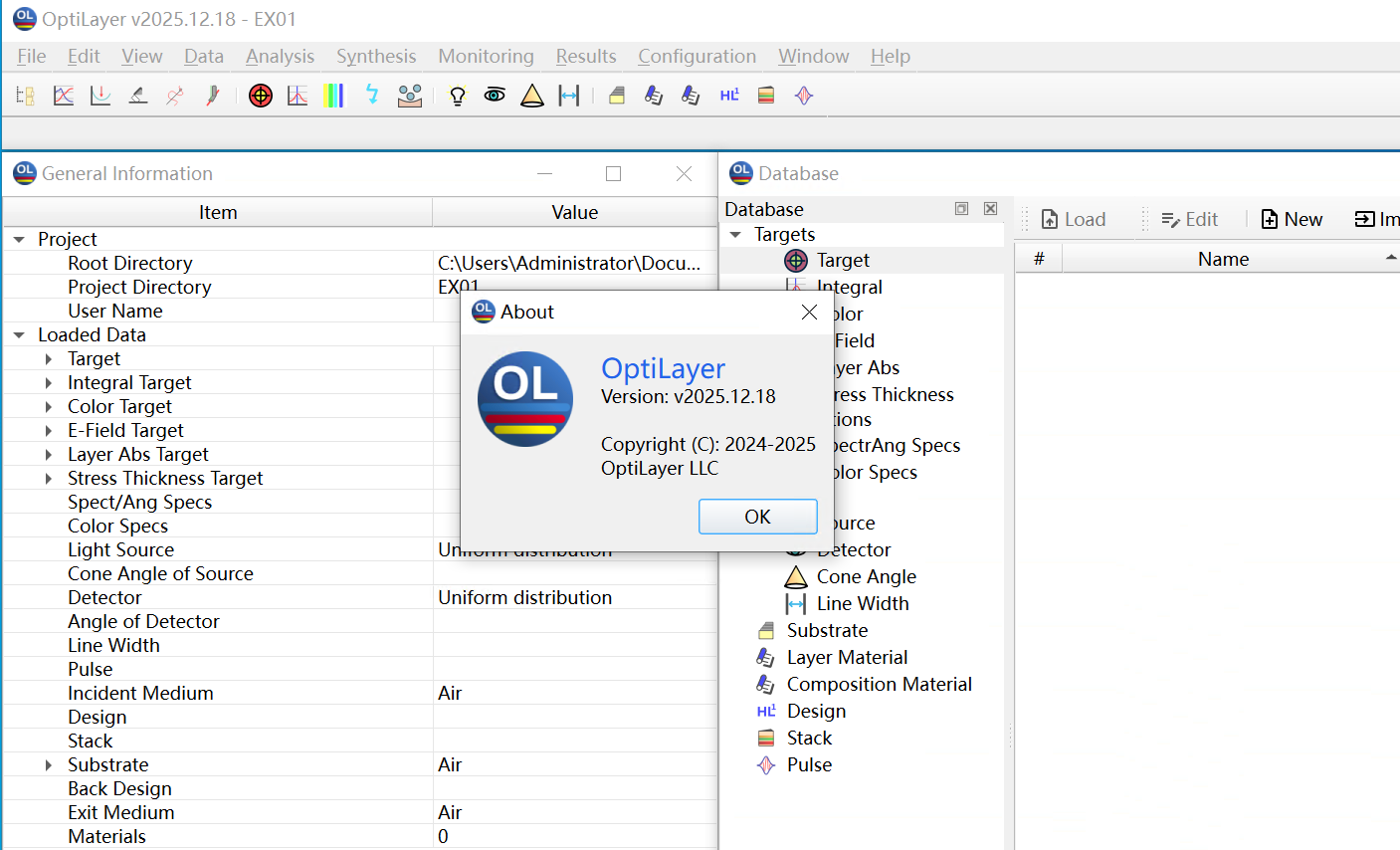Open the Data menu
Screen dimensions: 1400x850
(204, 57)
